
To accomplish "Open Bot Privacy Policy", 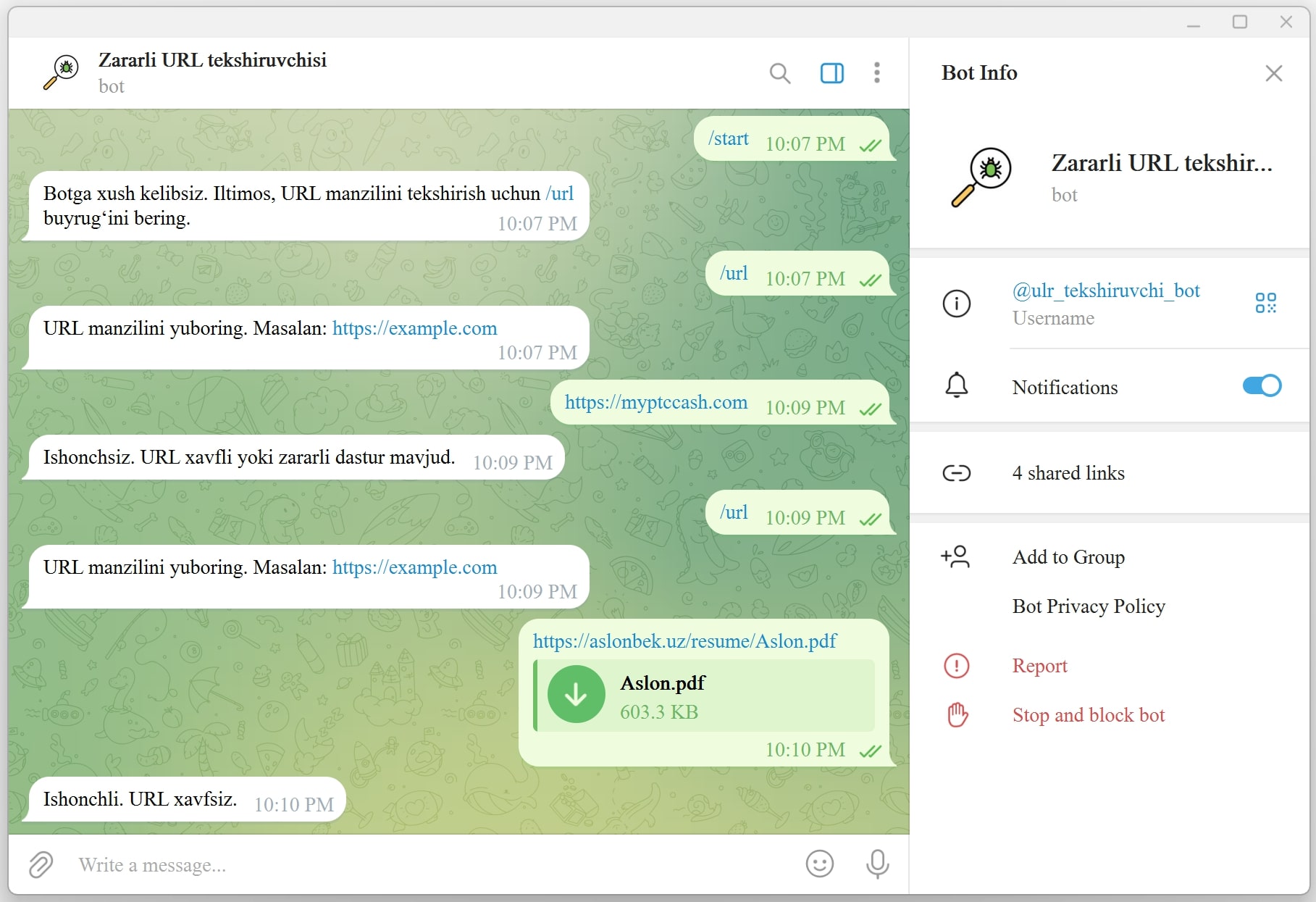I will pos(1088,606).
